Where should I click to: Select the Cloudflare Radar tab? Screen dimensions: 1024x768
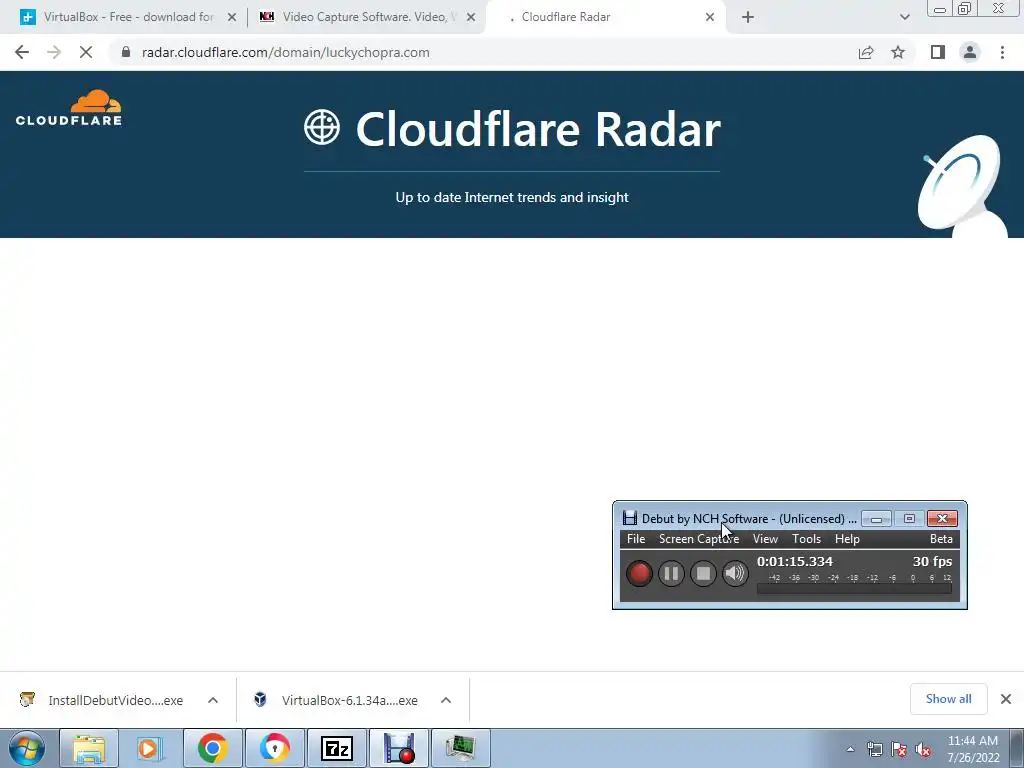click(605, 17)
